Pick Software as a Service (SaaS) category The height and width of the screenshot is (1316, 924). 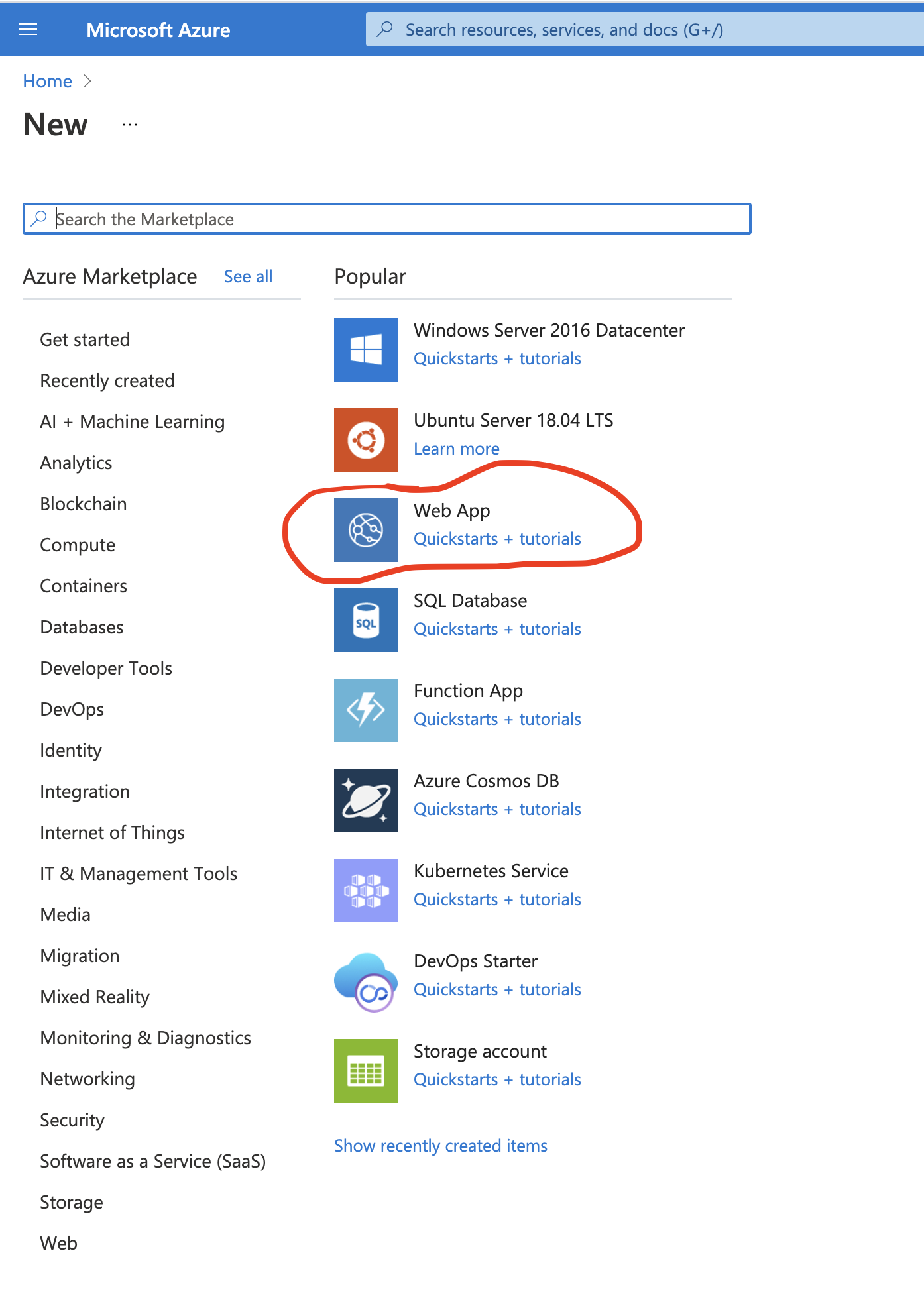coord(153,1161)
